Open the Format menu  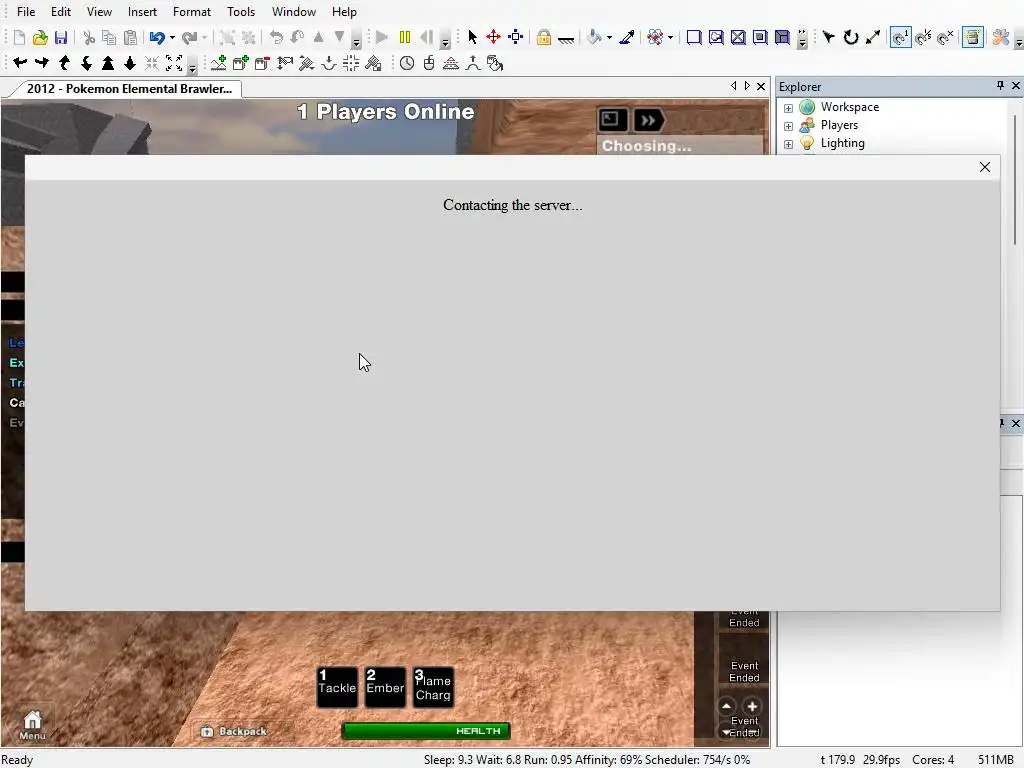pos(192,12)
